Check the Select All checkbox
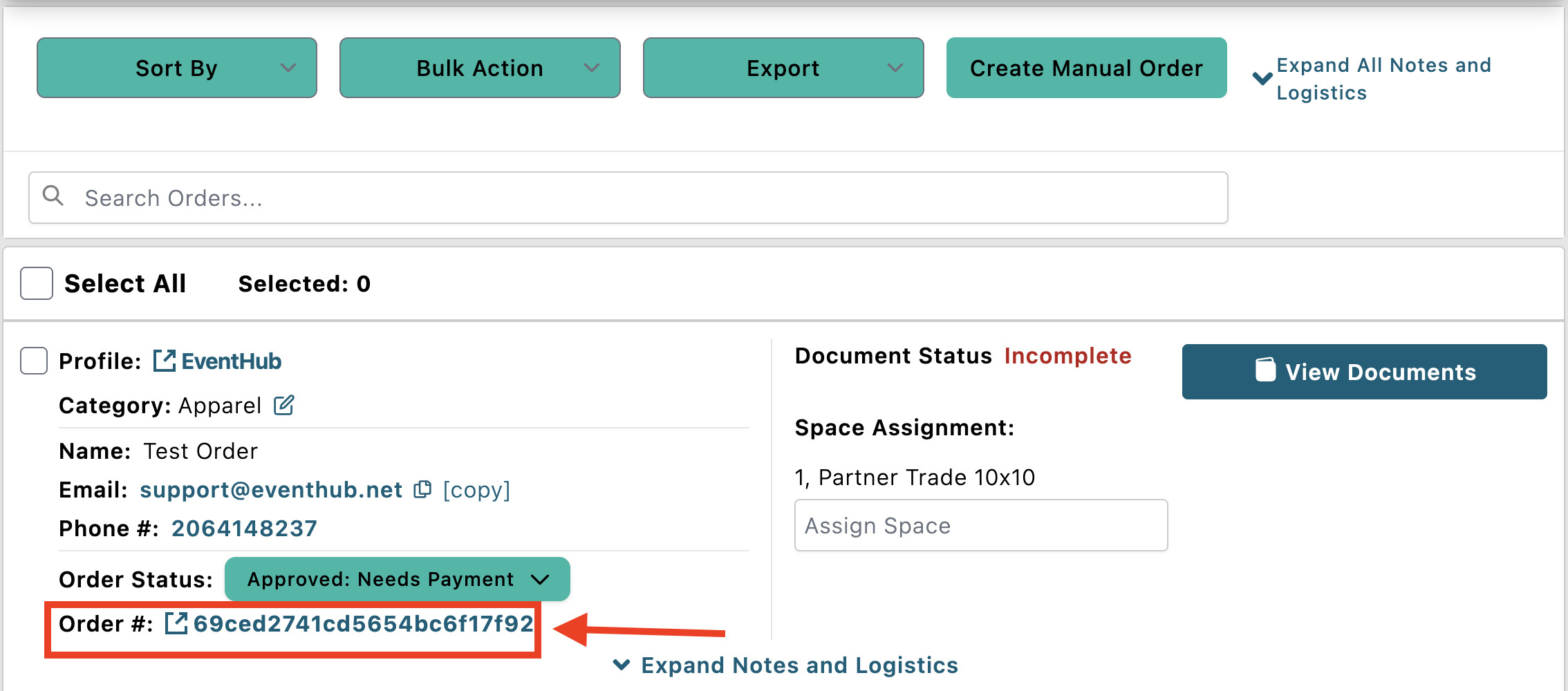 37,283
